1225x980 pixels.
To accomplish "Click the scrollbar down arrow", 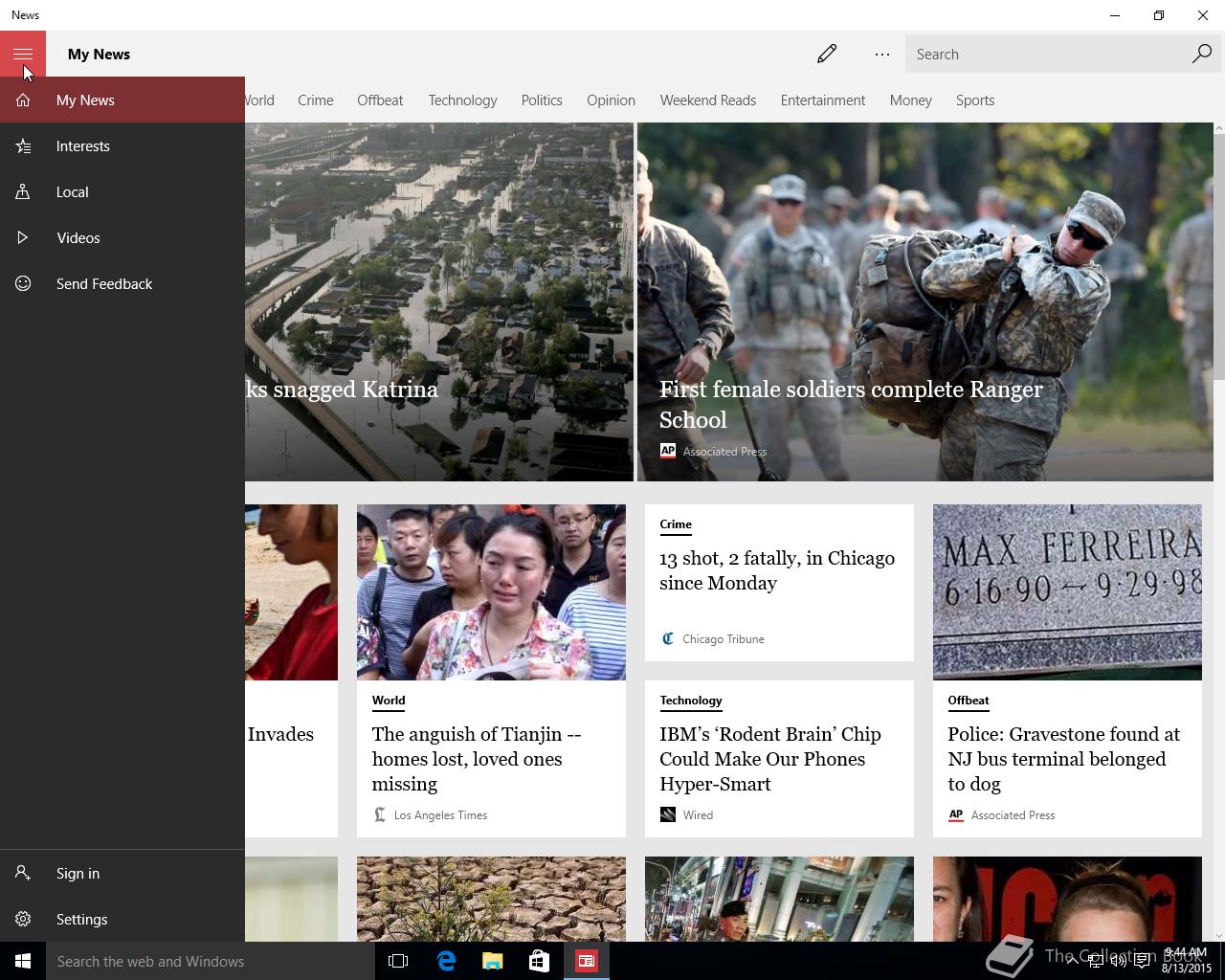I will click(1219, 936).
